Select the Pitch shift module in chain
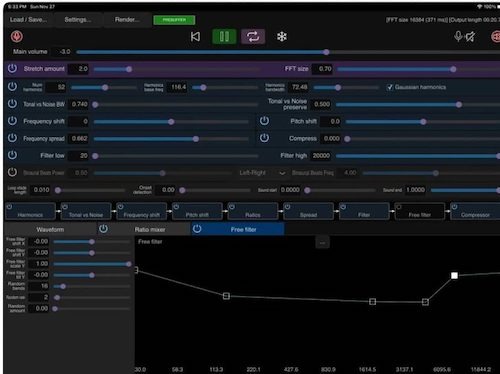The width and height of the screenshot is (500, 374). [197, 211]
